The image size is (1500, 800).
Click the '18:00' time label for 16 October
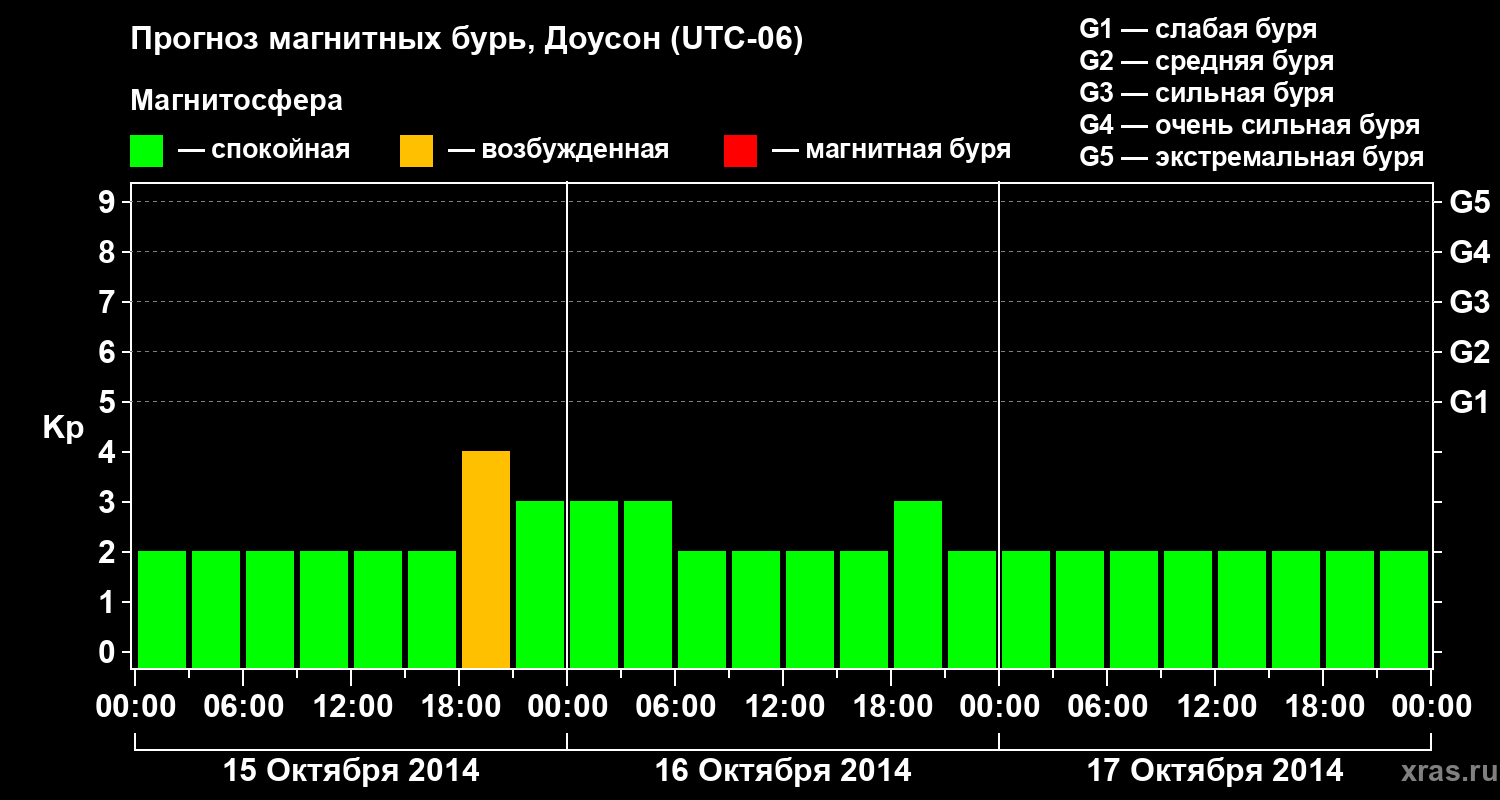(x=891, y=707)
